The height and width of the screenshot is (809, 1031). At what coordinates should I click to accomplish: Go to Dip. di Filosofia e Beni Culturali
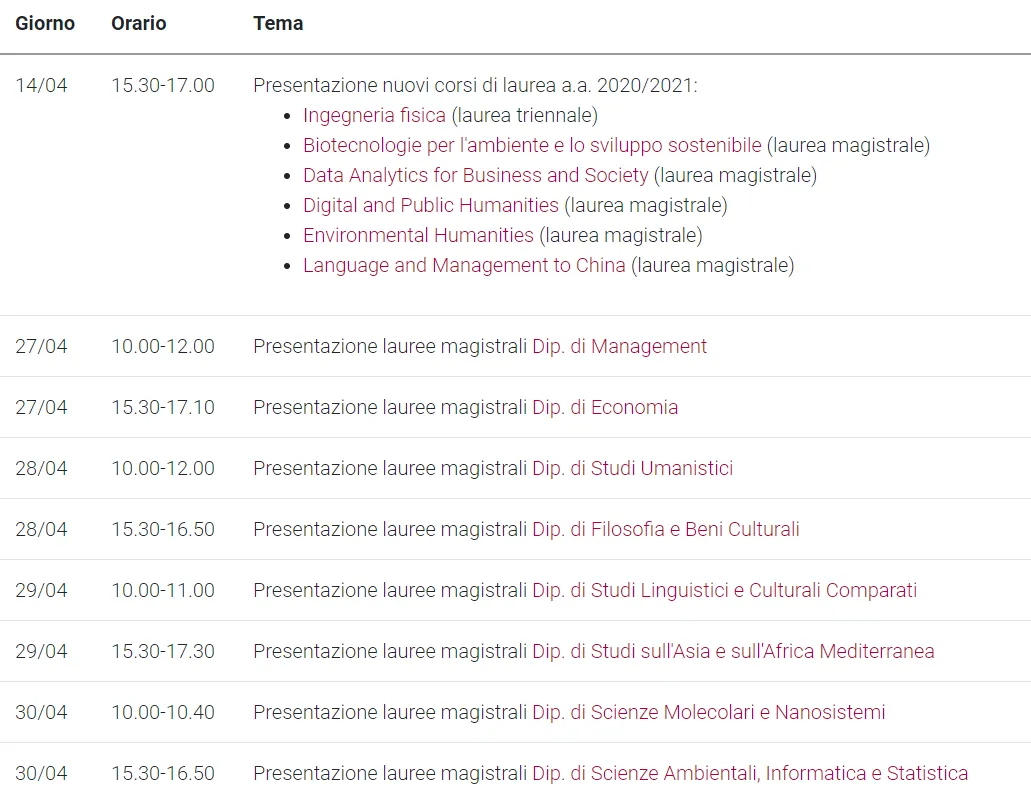click(x=665, y=529)
